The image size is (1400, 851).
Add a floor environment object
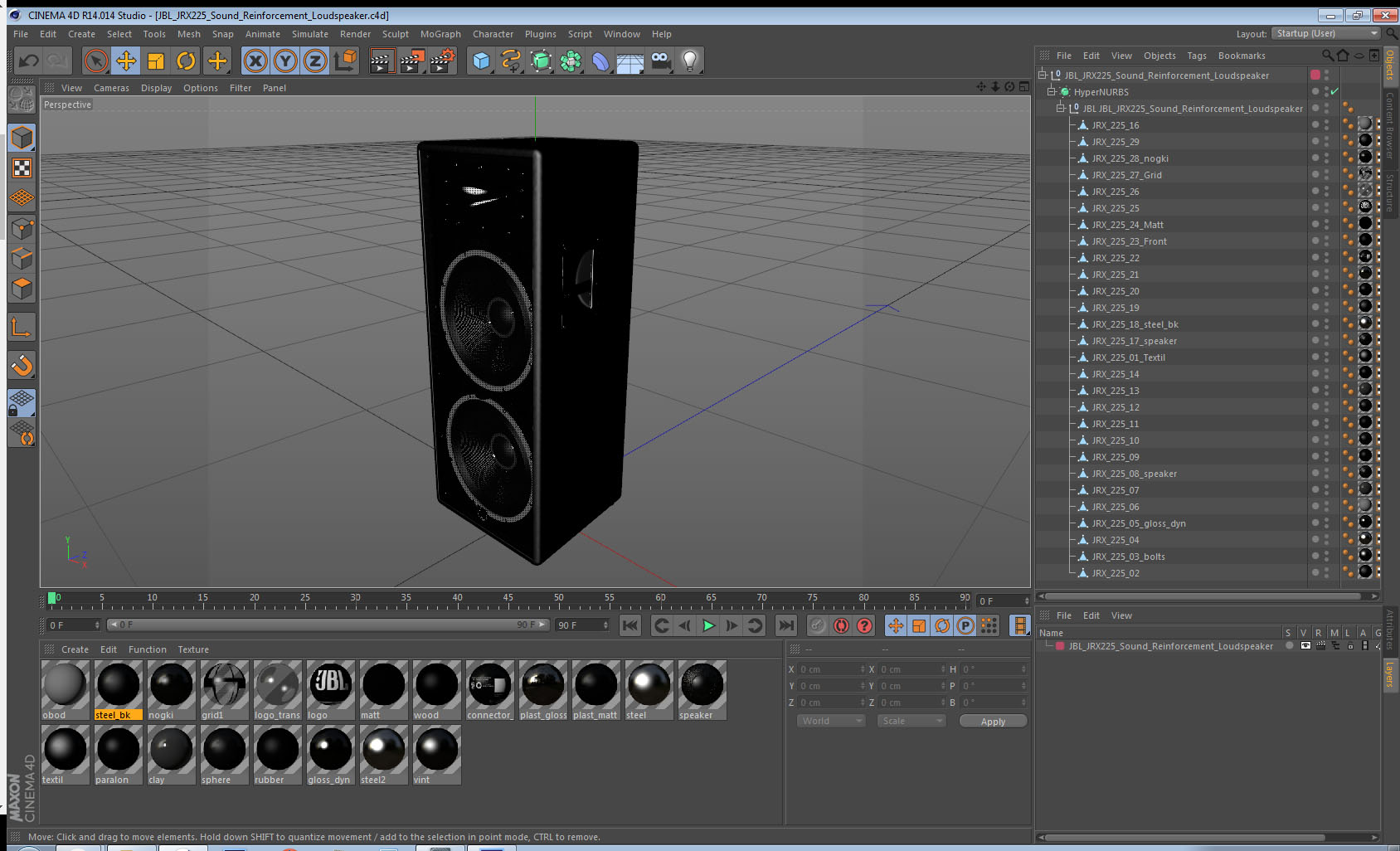630,61
